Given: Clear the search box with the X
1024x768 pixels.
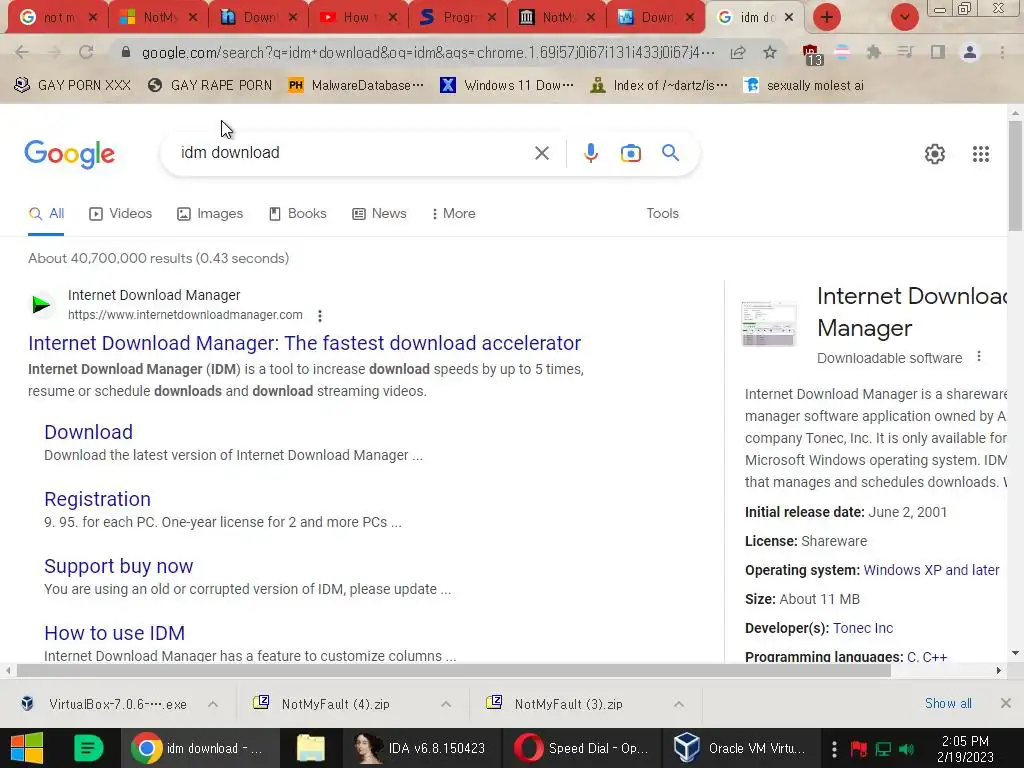Looking at the screenshot, I should click(541, 153).
